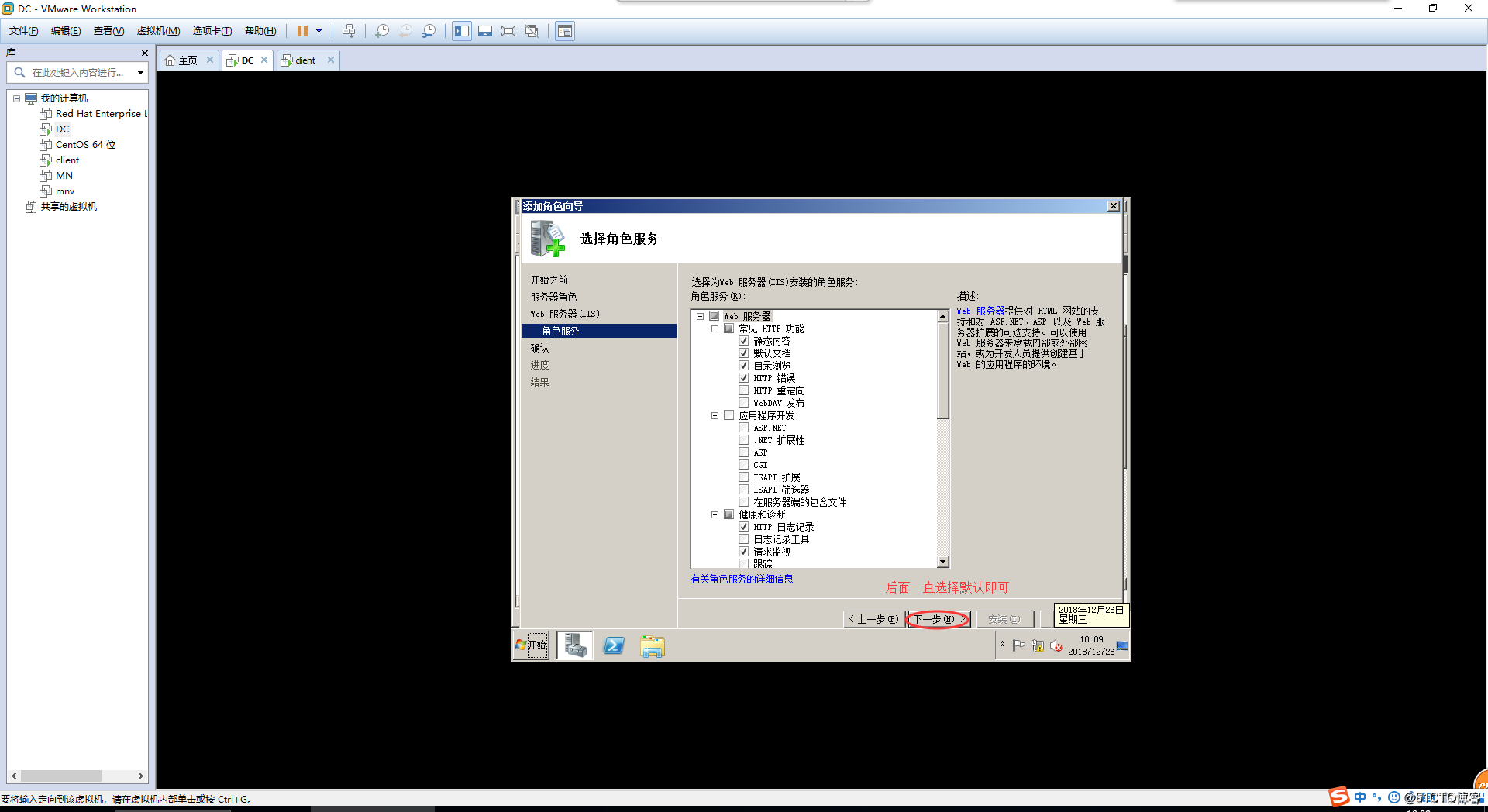Image resolution: width=1488 pixels, height=812 pixels.
Task: Click the role services scrollbar thumb
Action: [943, 370]
